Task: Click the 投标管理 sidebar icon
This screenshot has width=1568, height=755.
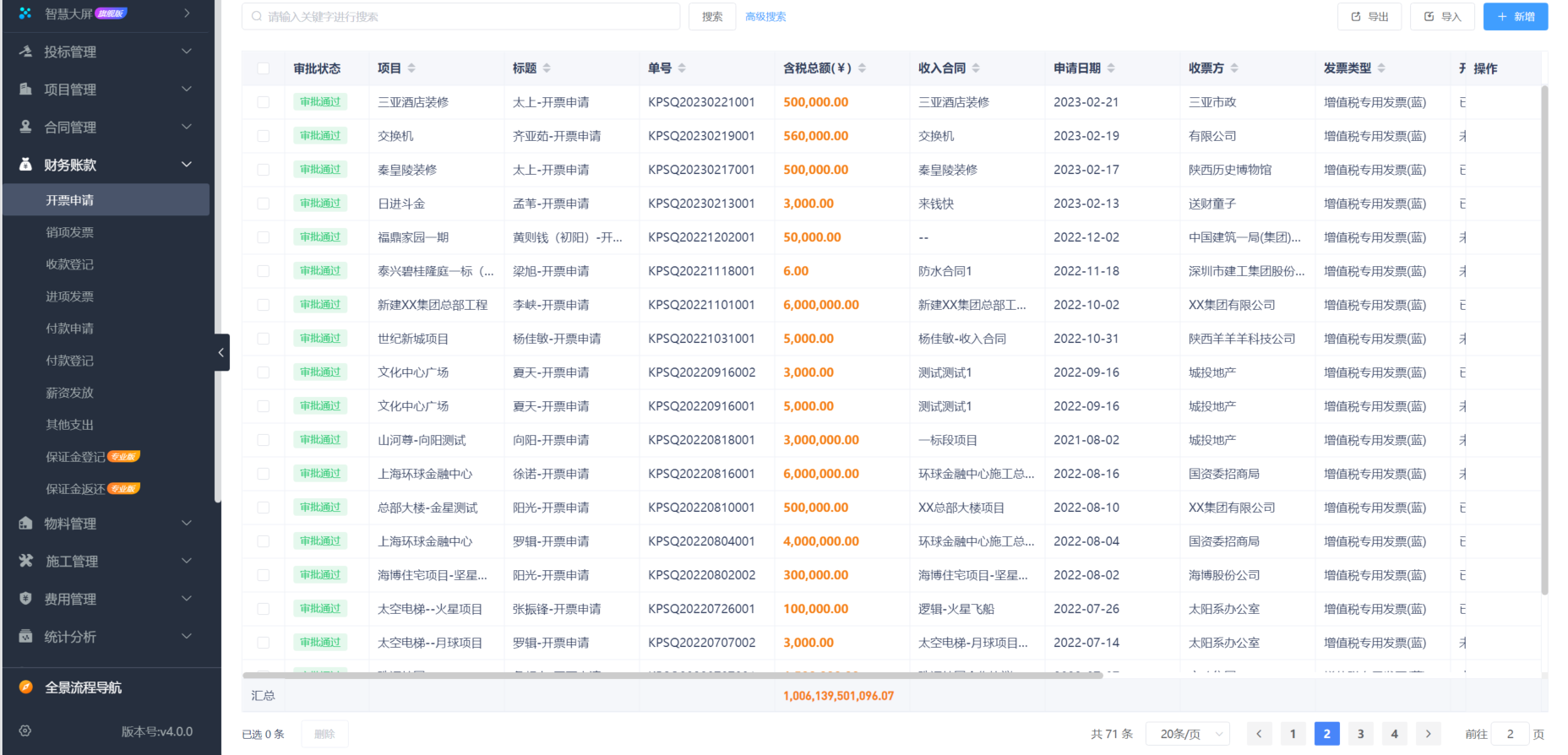Action: tap(25, 52)
